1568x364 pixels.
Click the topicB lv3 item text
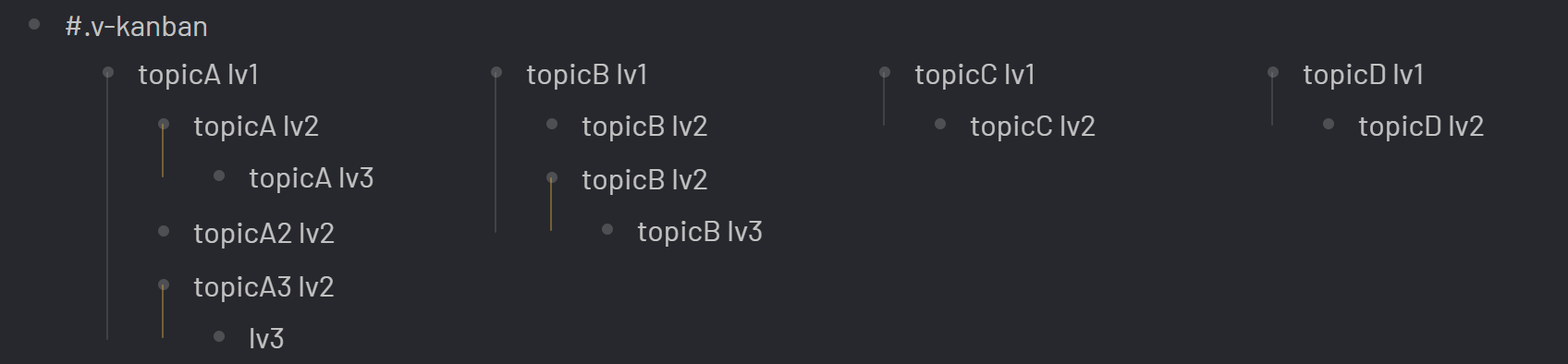[700, 232]
